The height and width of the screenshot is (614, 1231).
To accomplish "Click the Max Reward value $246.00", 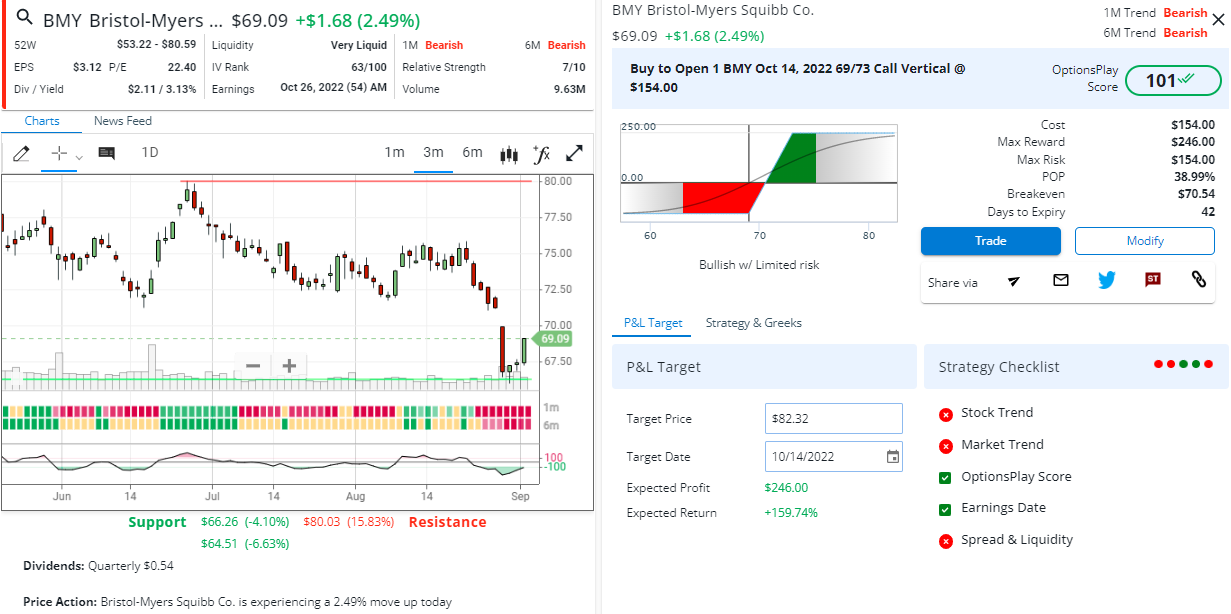I will (x=1193, y=142).
